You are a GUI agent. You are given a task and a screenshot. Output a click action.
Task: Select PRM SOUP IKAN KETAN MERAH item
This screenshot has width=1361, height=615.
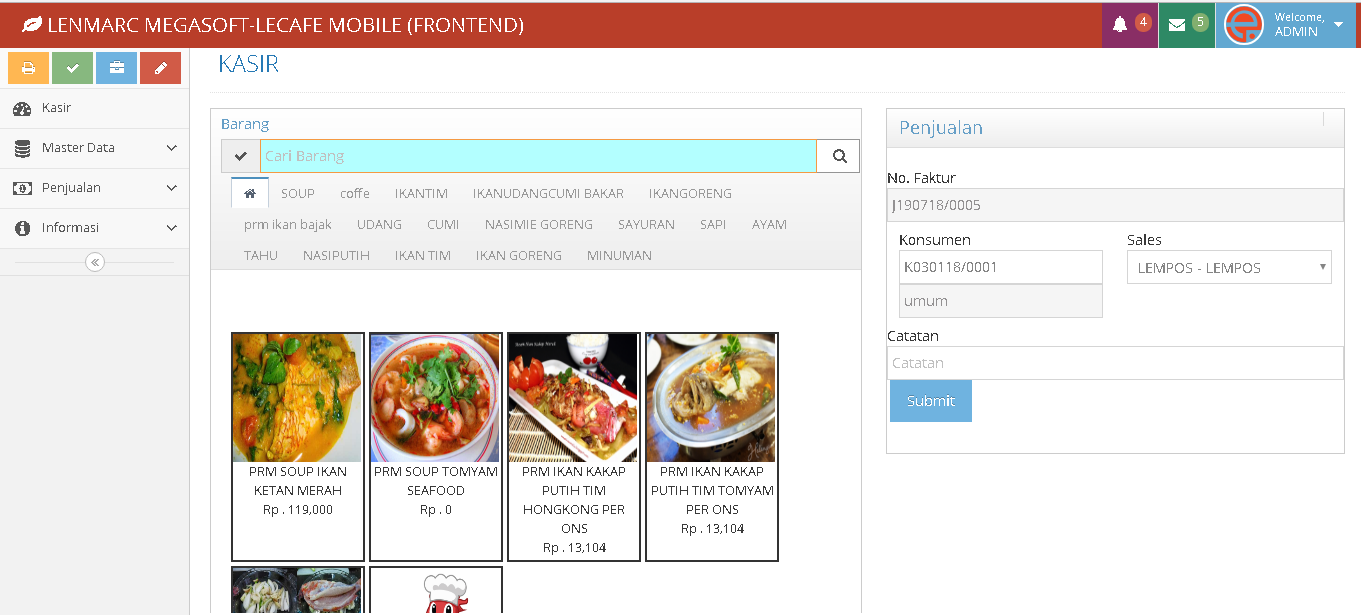[x=298, y=447]
